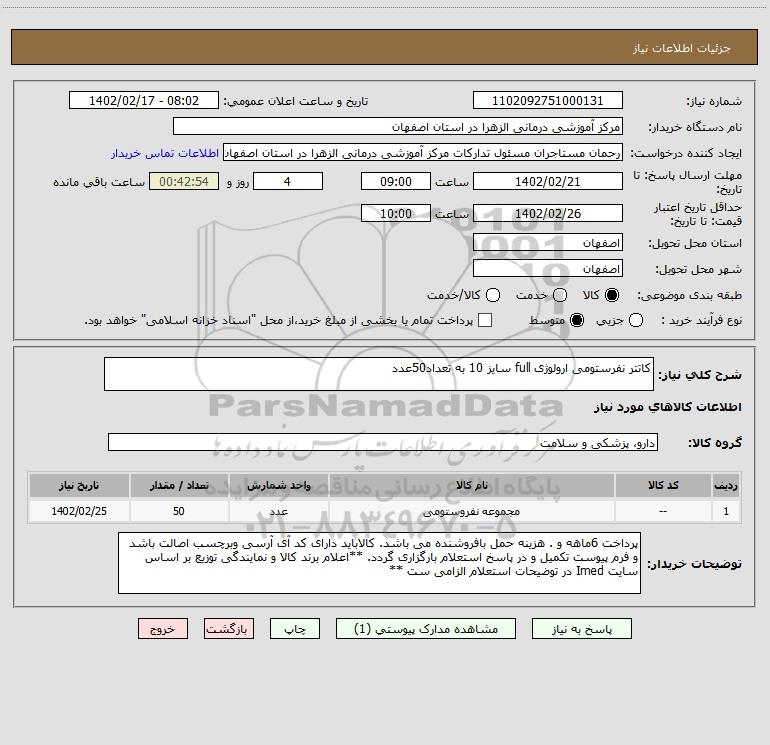The width and height of the screenshot is (770, 745).
Task: Click the general need description text box
Action: [379, 374]
